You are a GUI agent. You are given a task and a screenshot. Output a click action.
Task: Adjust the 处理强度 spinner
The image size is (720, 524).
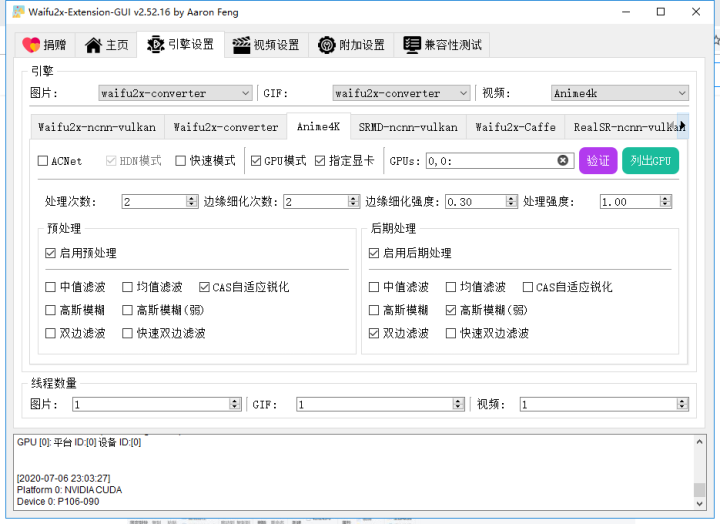636,202
